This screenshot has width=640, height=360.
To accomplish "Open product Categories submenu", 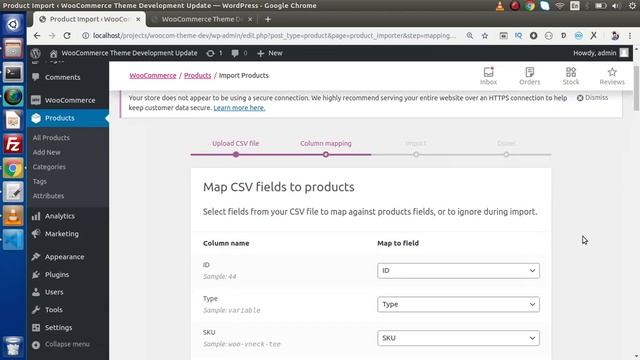I will pyautogui.click(x=49, y=167).
